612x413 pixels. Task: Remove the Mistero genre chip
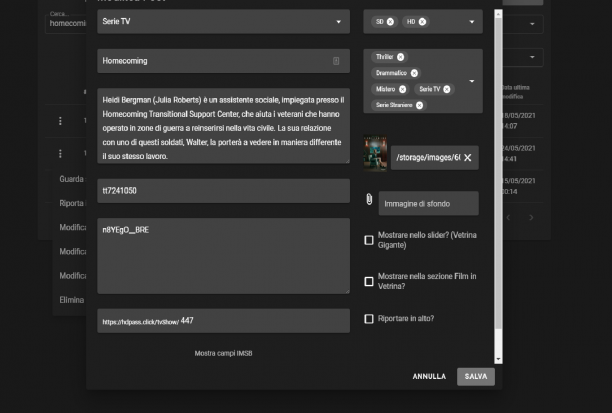click(402, 89)
